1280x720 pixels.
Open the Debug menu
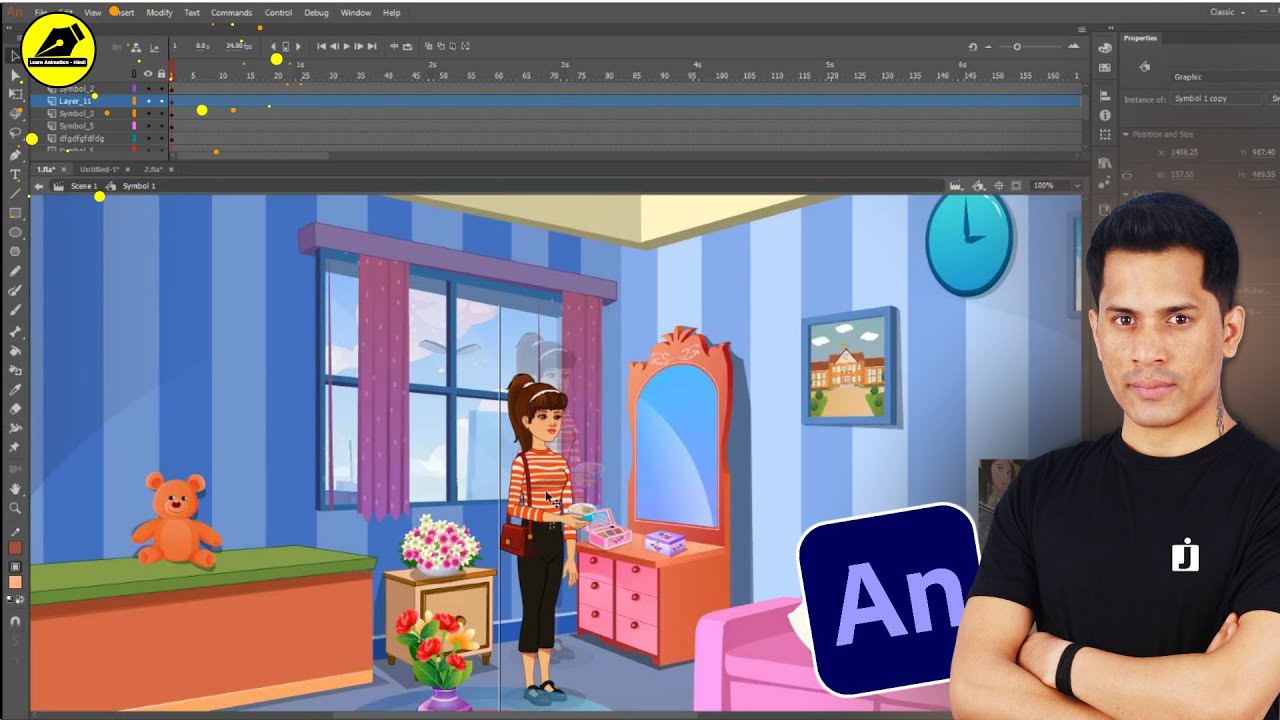316,13
